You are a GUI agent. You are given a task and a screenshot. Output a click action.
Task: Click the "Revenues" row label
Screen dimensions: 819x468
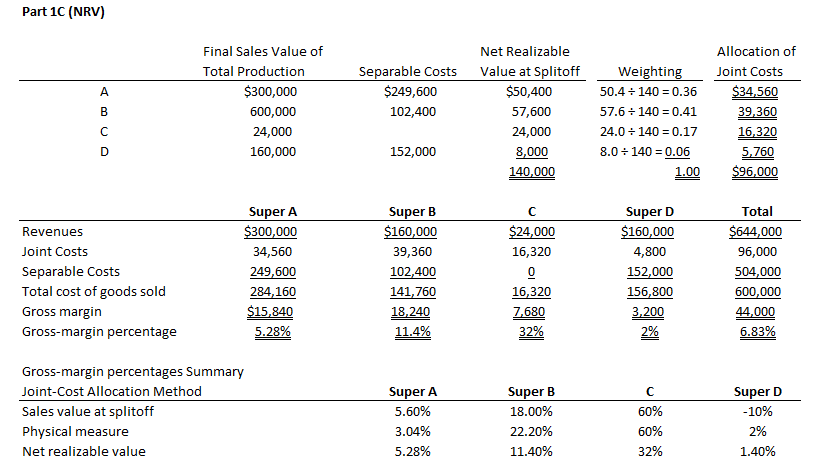pos(53,232)
